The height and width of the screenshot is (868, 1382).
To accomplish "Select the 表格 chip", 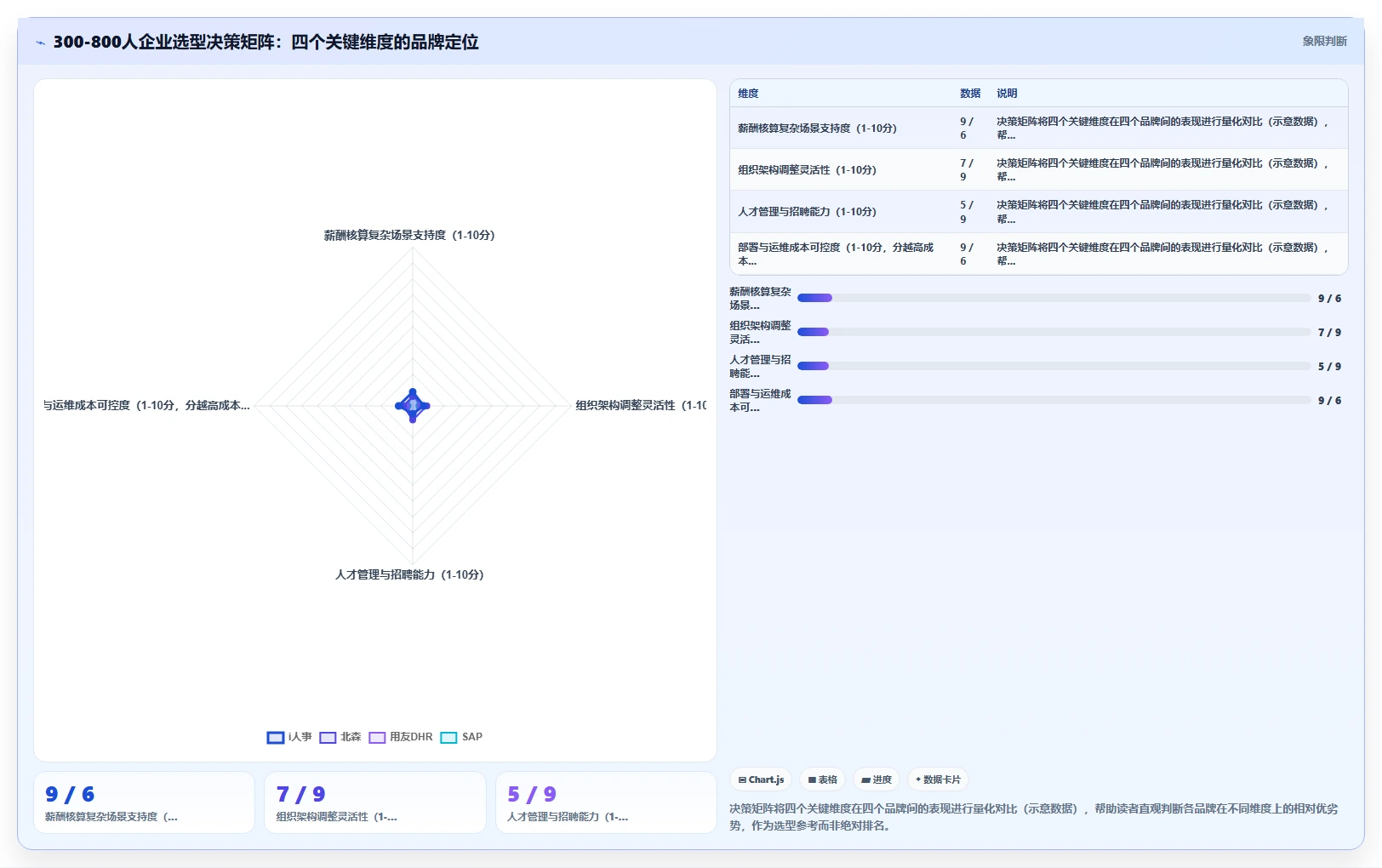I will pyautogui.click(x=823, y=779).
